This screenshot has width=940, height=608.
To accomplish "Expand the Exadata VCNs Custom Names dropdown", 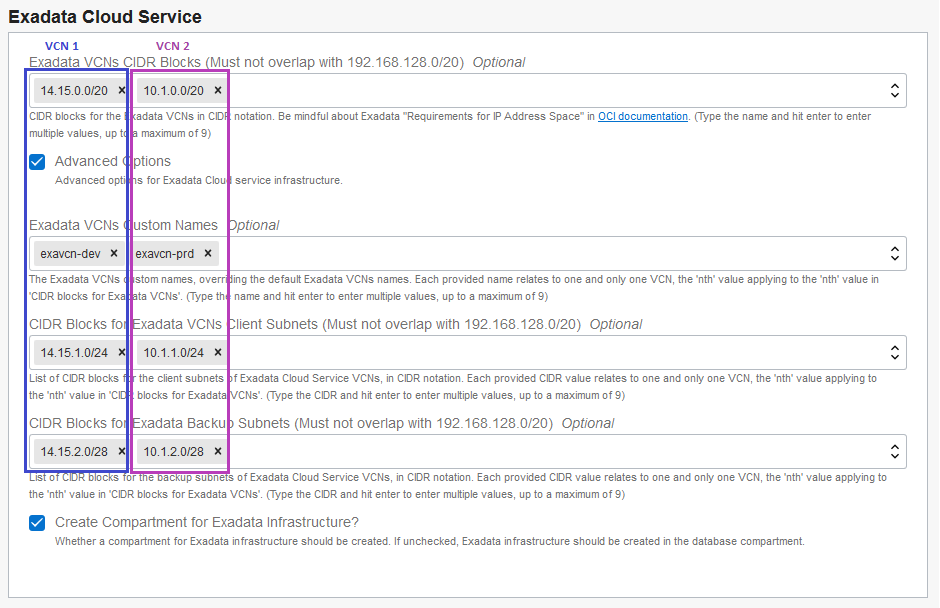I will pos(894,253).
